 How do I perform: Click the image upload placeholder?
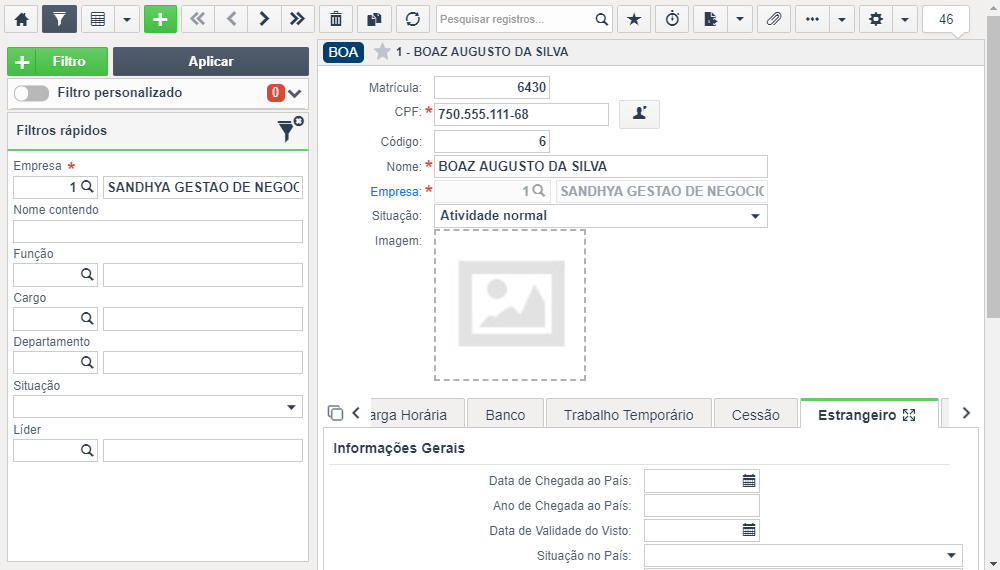510,305
